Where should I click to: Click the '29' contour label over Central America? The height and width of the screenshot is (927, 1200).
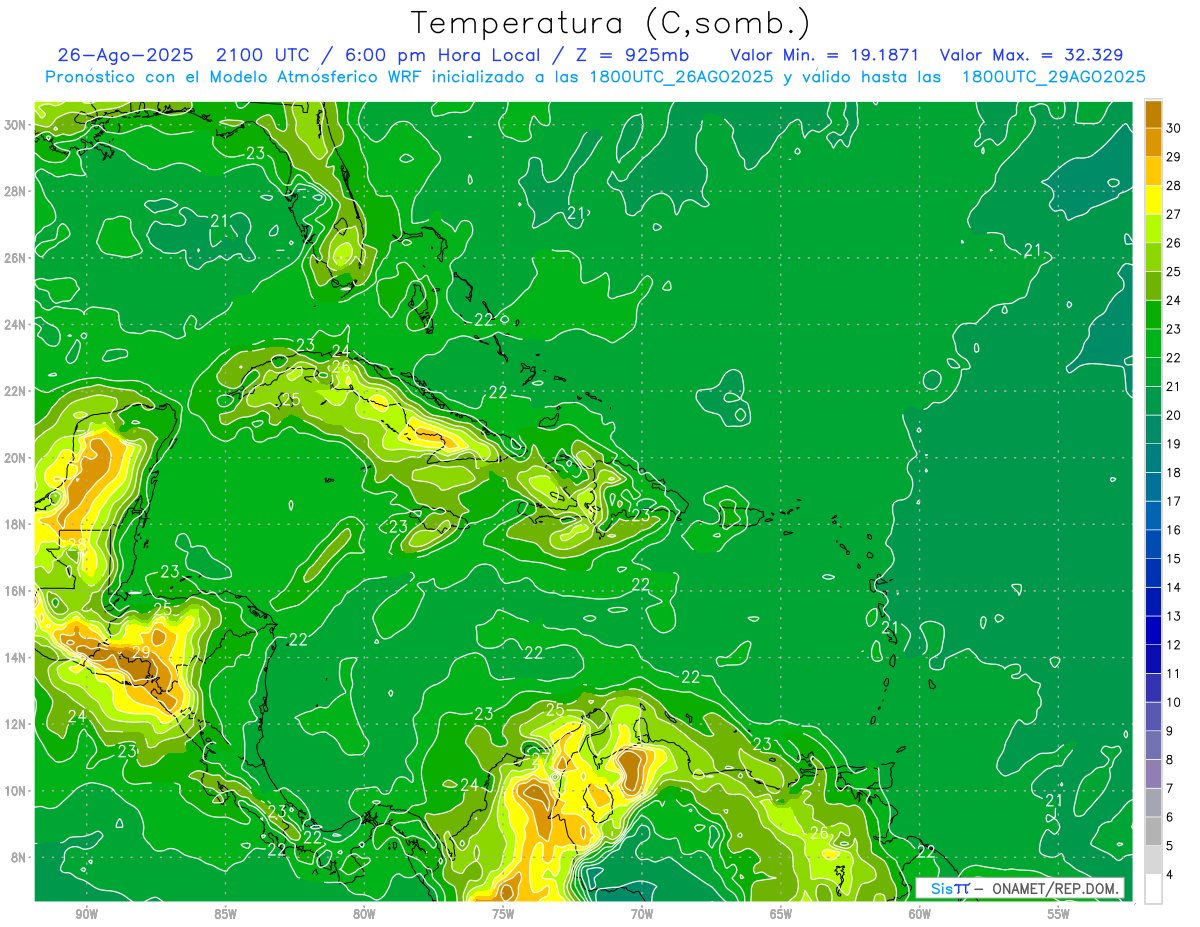pos(141,651)
